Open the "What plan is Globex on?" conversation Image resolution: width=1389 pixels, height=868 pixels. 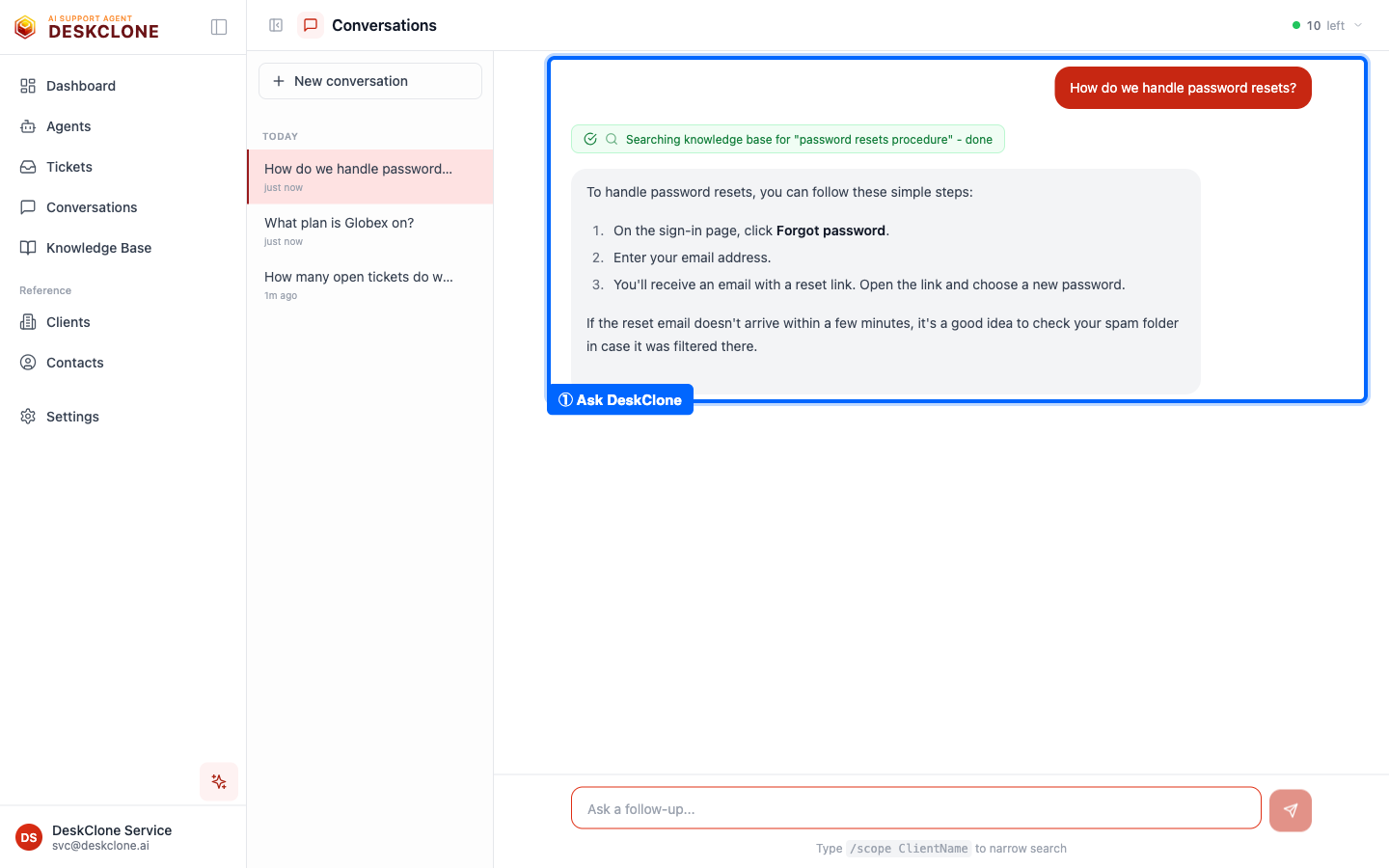click(370, 231)
